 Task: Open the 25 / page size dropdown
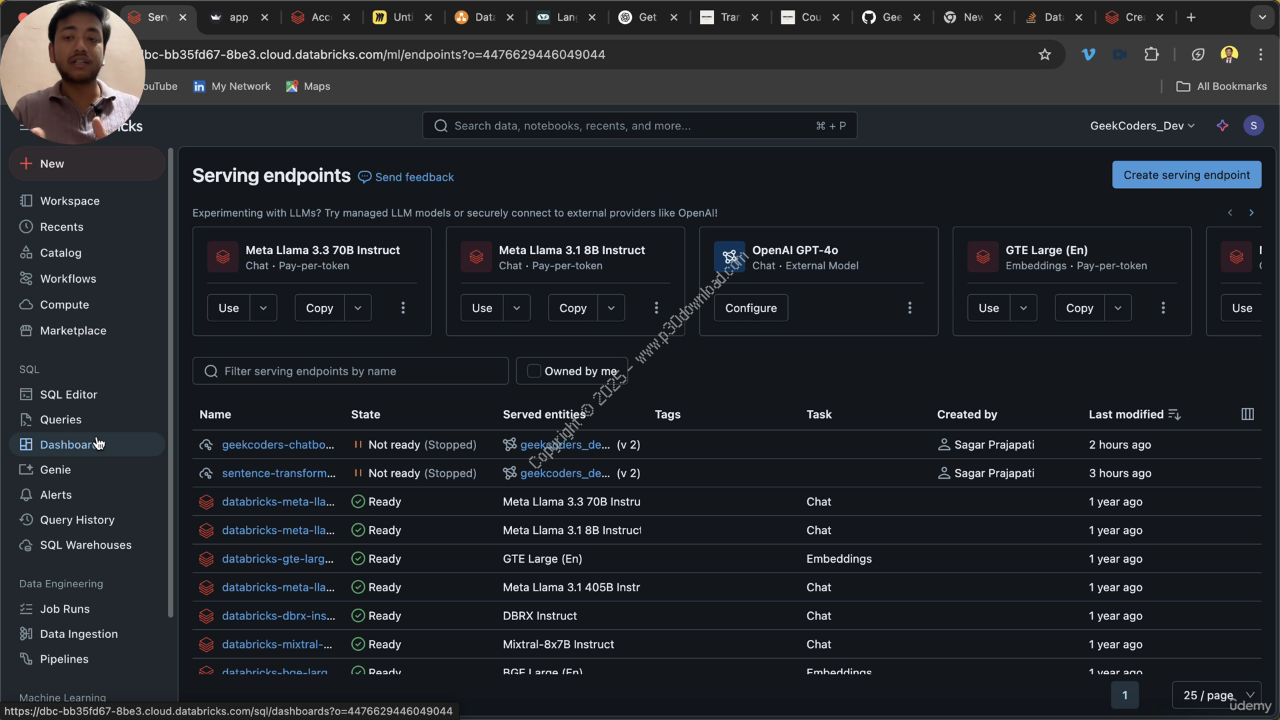[1216, 695]
